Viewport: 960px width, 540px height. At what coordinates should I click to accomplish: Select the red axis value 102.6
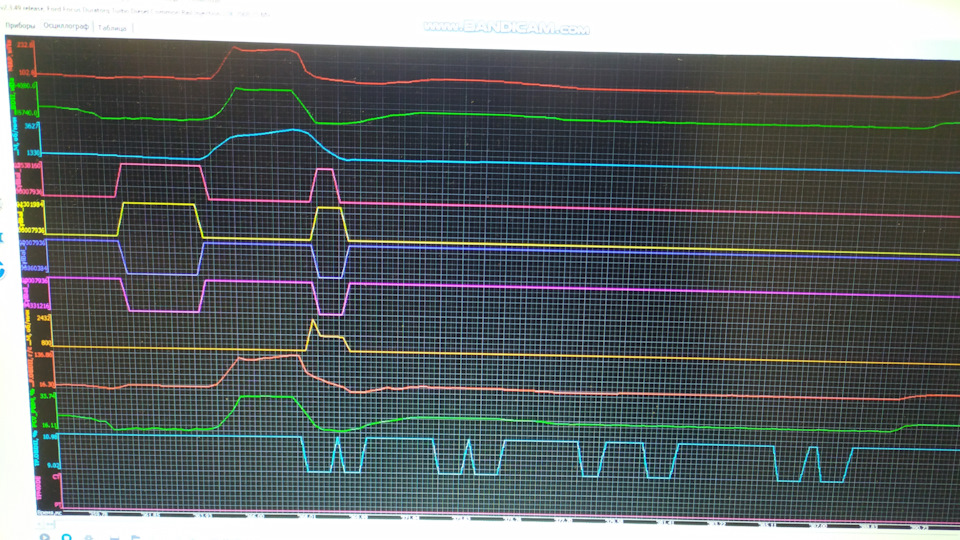(x=28, y=72)
